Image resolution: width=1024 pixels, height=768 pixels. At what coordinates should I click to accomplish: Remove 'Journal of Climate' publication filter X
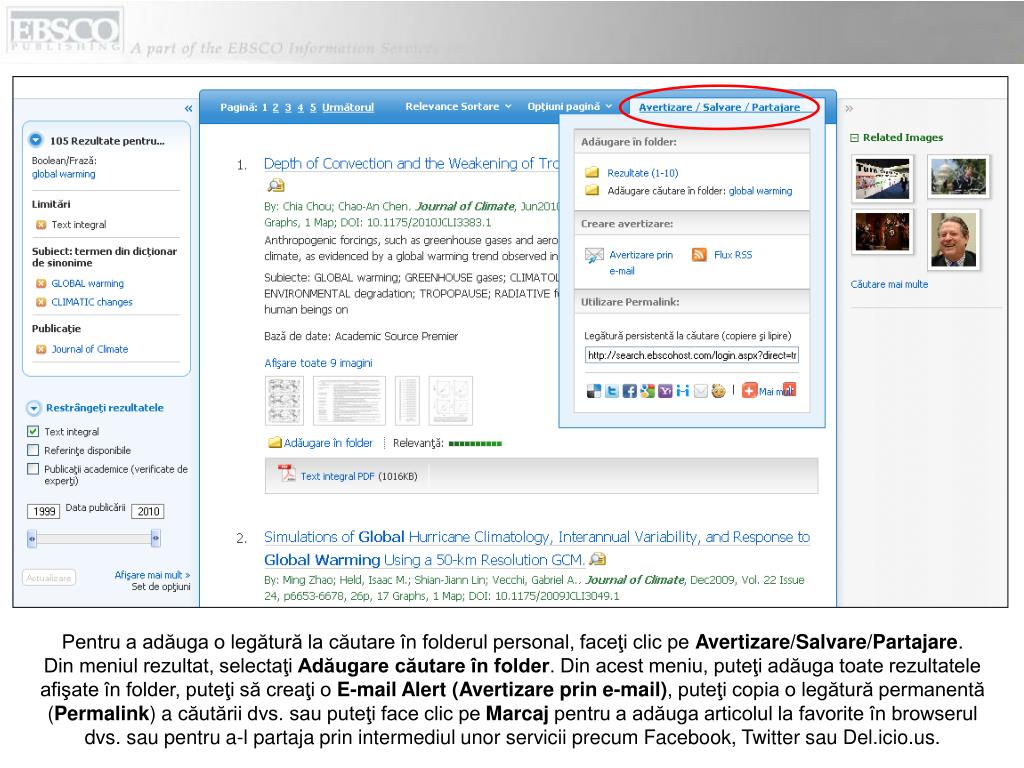pos(40,349)
